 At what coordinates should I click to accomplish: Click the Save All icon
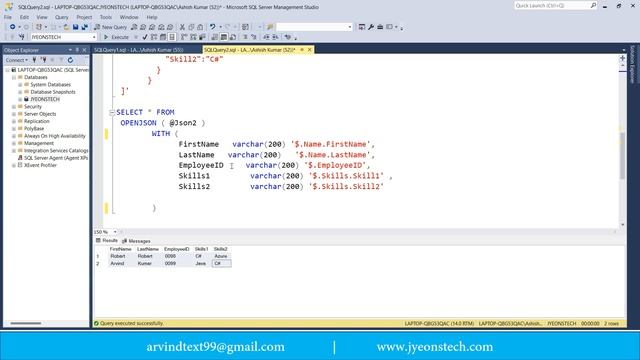(x=84, y=27)
